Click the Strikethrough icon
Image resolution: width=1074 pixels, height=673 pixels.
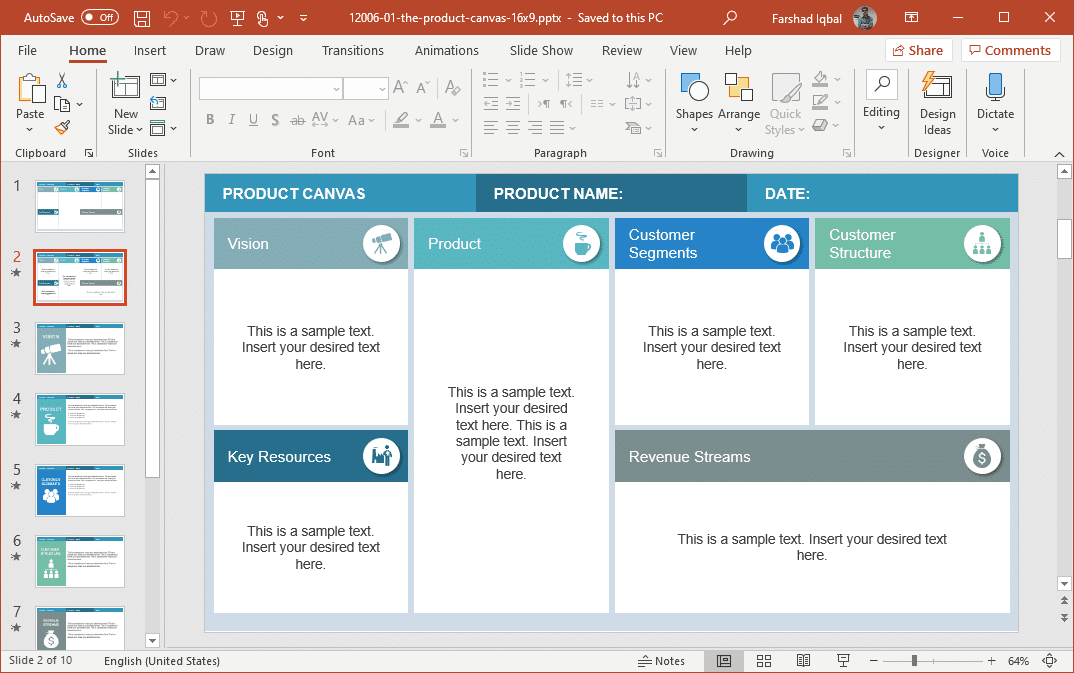click(297, 119)
